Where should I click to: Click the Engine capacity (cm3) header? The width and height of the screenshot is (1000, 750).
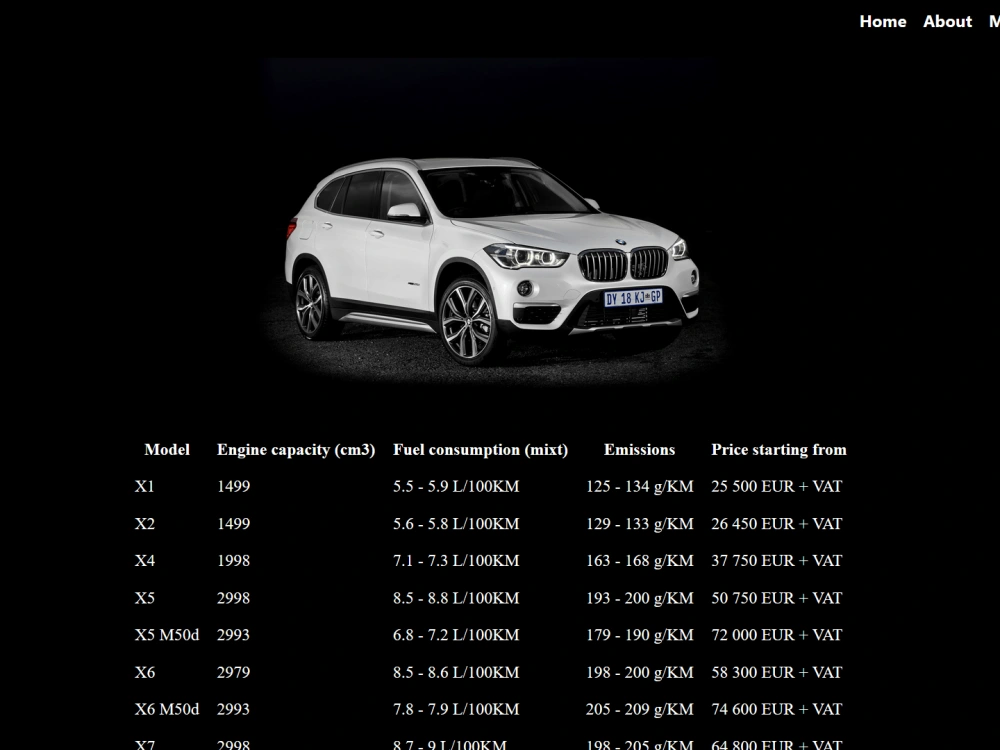coord(296,450)
